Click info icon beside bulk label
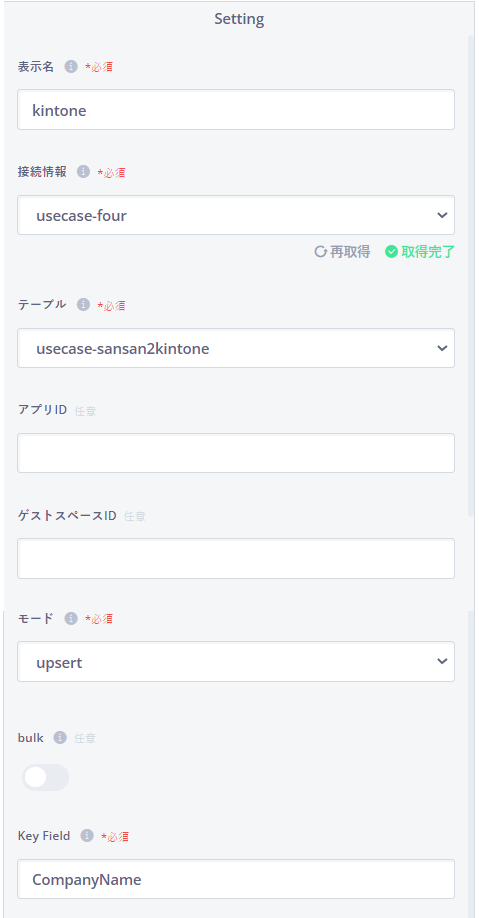Screen dimensions: 479x918 tap(60, 738)
